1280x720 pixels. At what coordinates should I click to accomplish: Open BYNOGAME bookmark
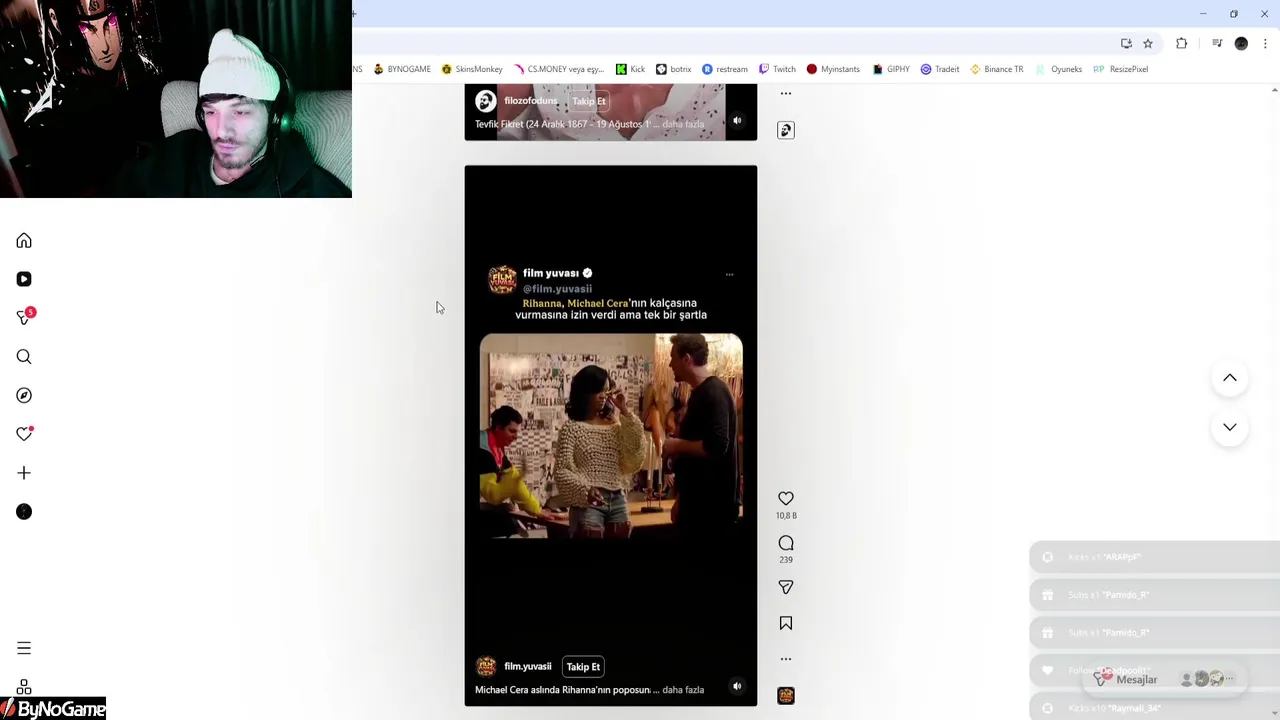[402, 69]
